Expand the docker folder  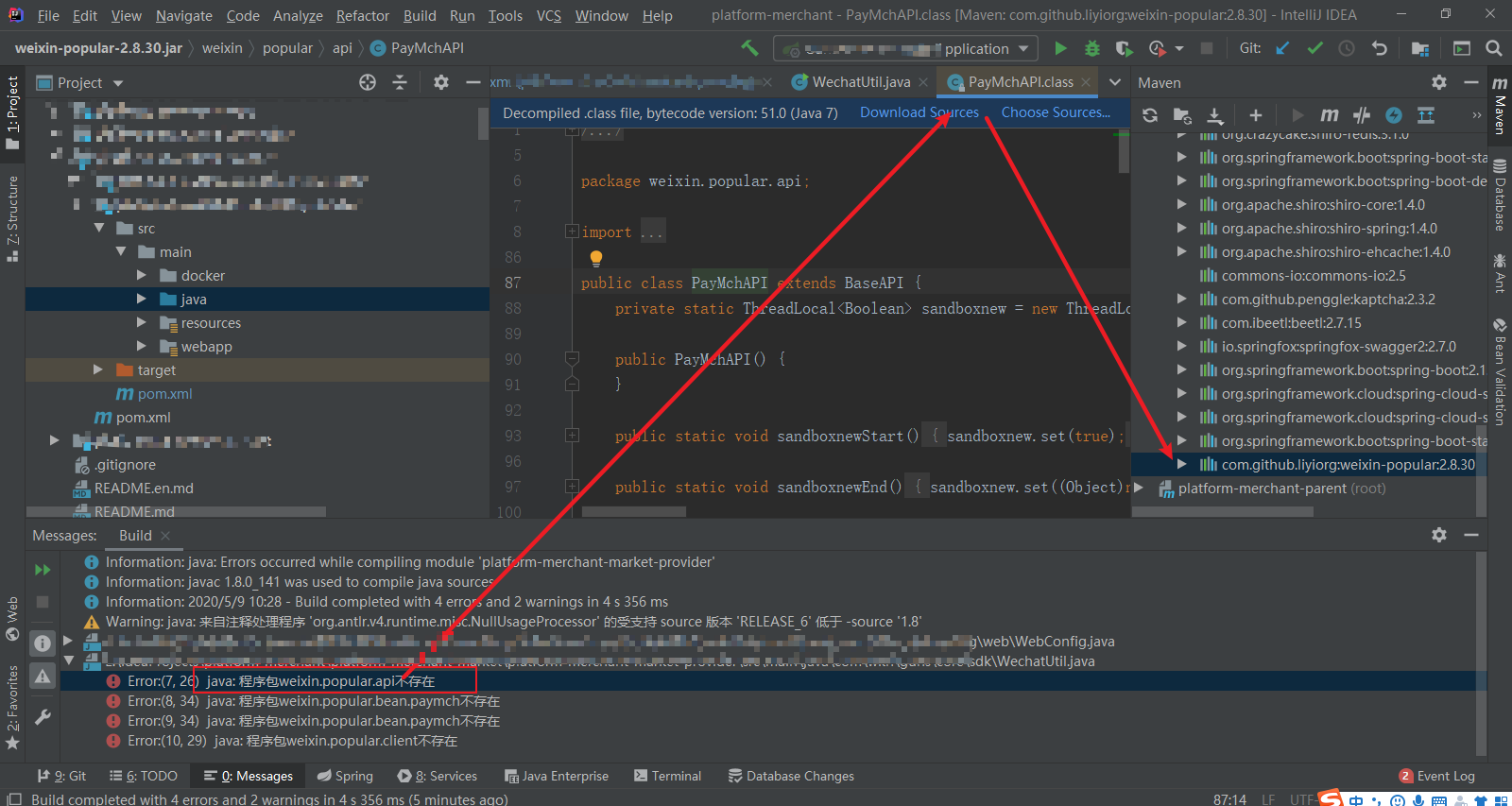pyautogui.click(x=142, y=276)
